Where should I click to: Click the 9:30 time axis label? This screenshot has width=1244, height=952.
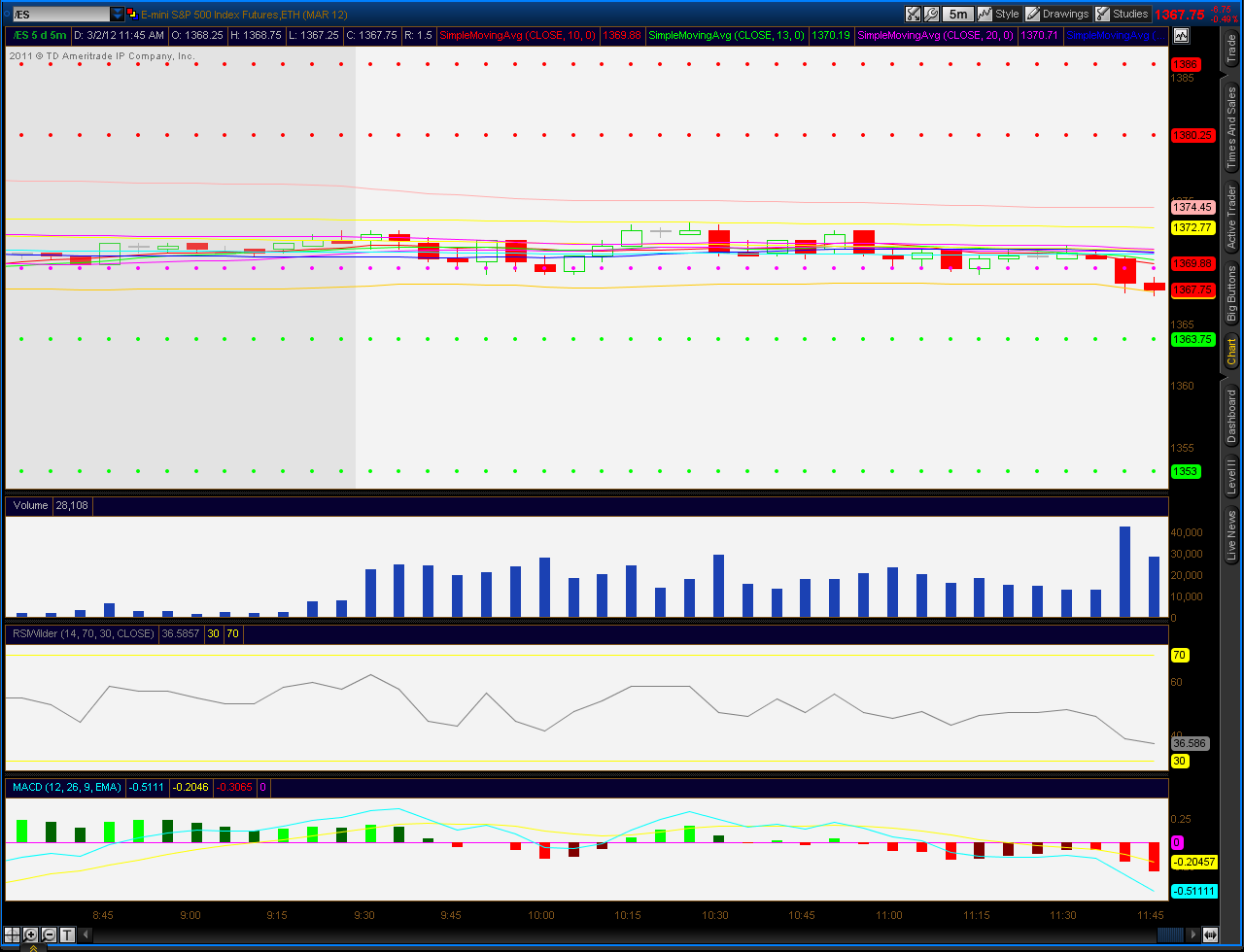[364, 915]
